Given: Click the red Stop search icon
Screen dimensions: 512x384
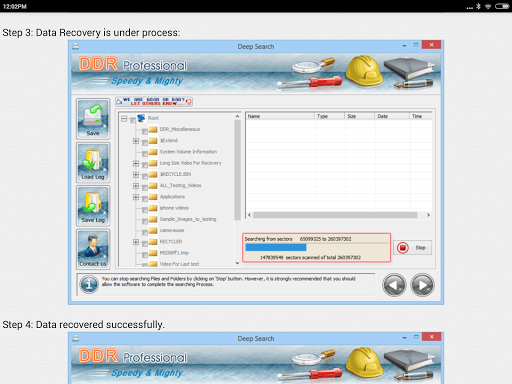Looking at the screenshot, I should tap(403, 248).
